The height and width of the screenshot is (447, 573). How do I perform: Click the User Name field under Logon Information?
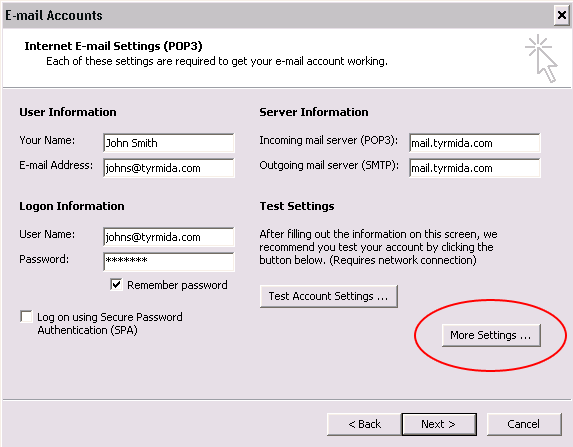tap(168, 237)
